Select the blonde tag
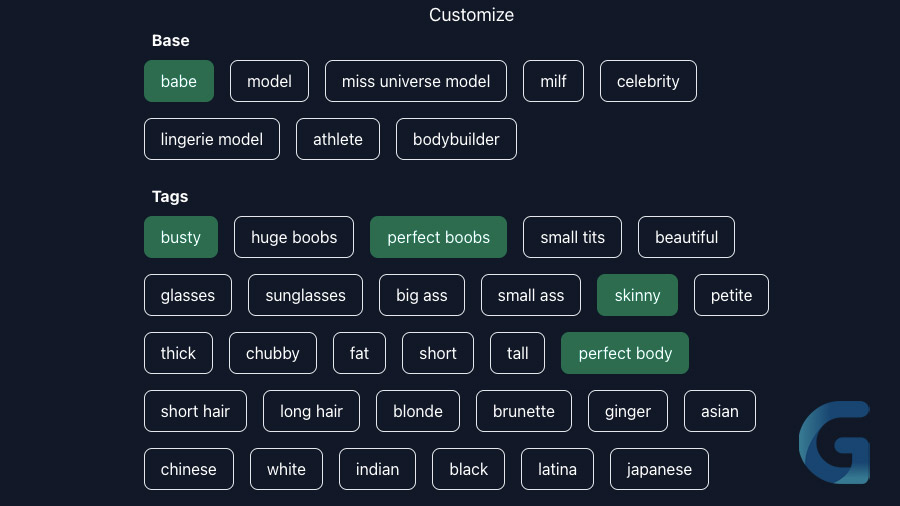Screen dimensions: 900x506 coord(417,411)
